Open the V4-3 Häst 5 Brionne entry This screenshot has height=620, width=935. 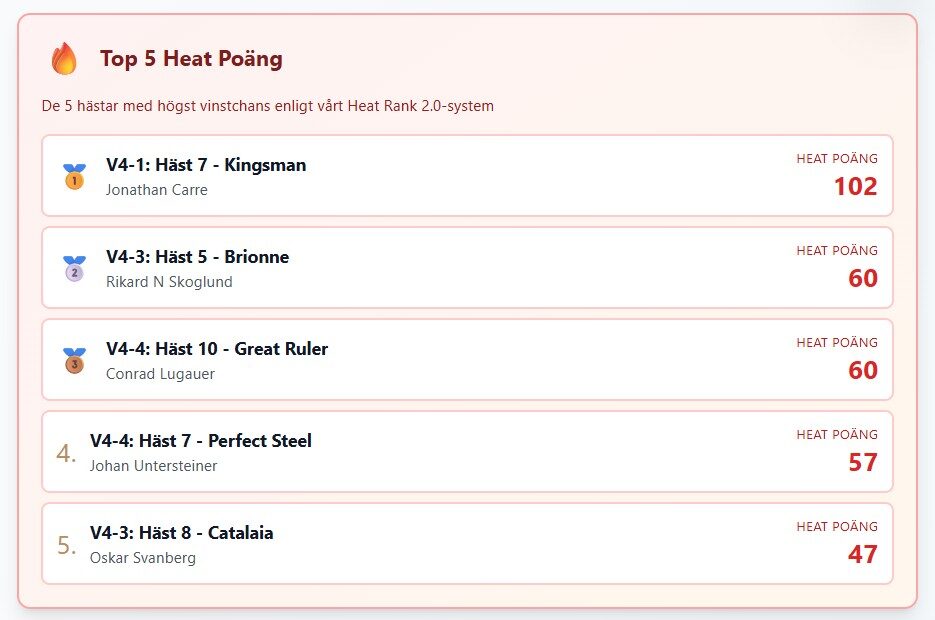[197, 257]
